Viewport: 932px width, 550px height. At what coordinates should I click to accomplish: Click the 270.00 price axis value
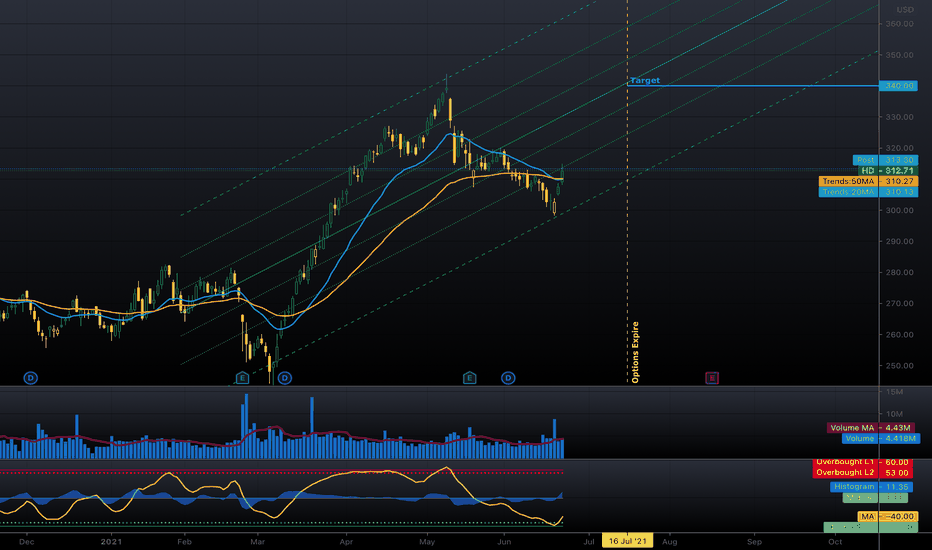[899, 303]
